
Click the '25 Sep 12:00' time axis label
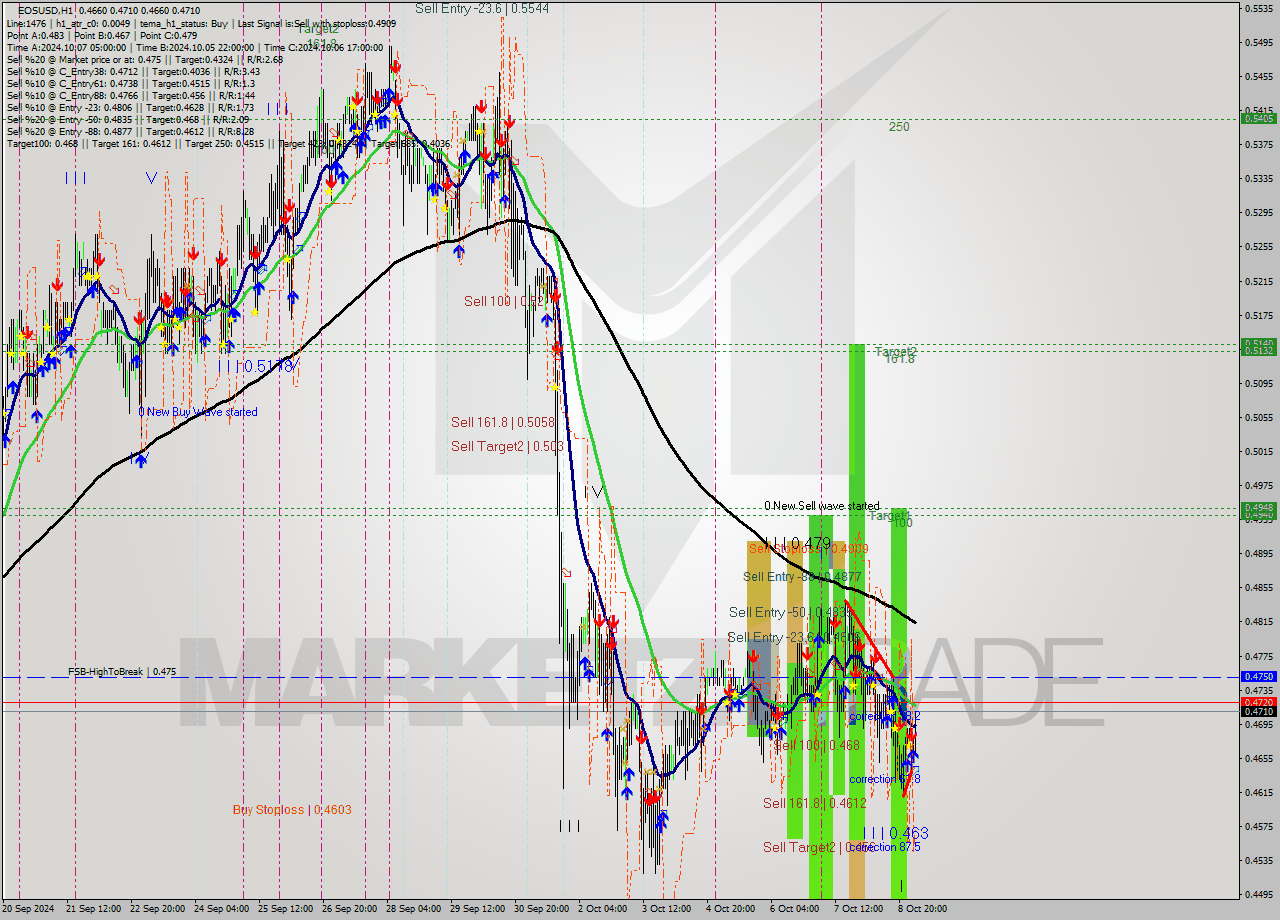(285, 909)
